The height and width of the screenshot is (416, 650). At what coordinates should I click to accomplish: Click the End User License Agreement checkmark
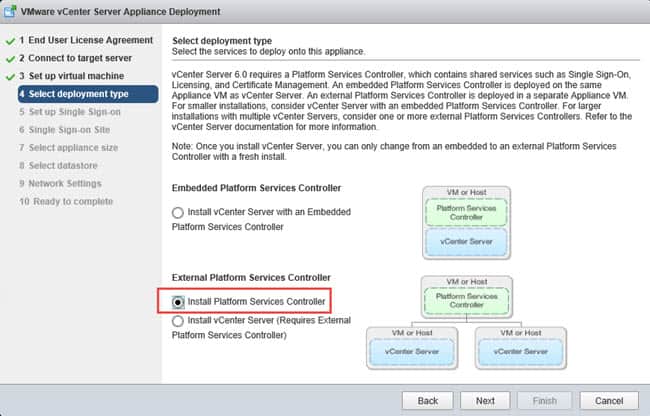(x=10, y=41)
